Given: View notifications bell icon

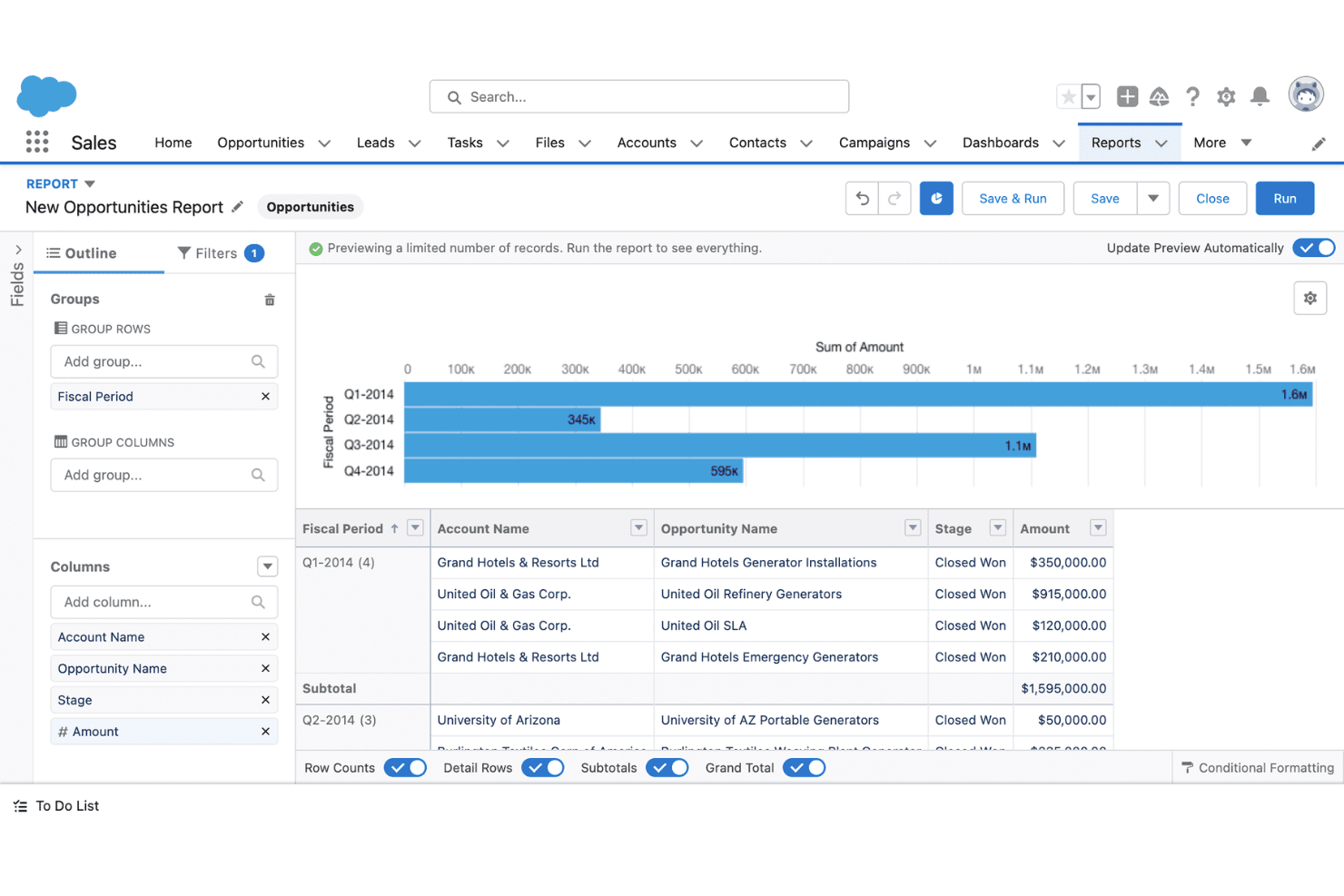Looking at the screenshot, I should click(x=1260, y=96).
